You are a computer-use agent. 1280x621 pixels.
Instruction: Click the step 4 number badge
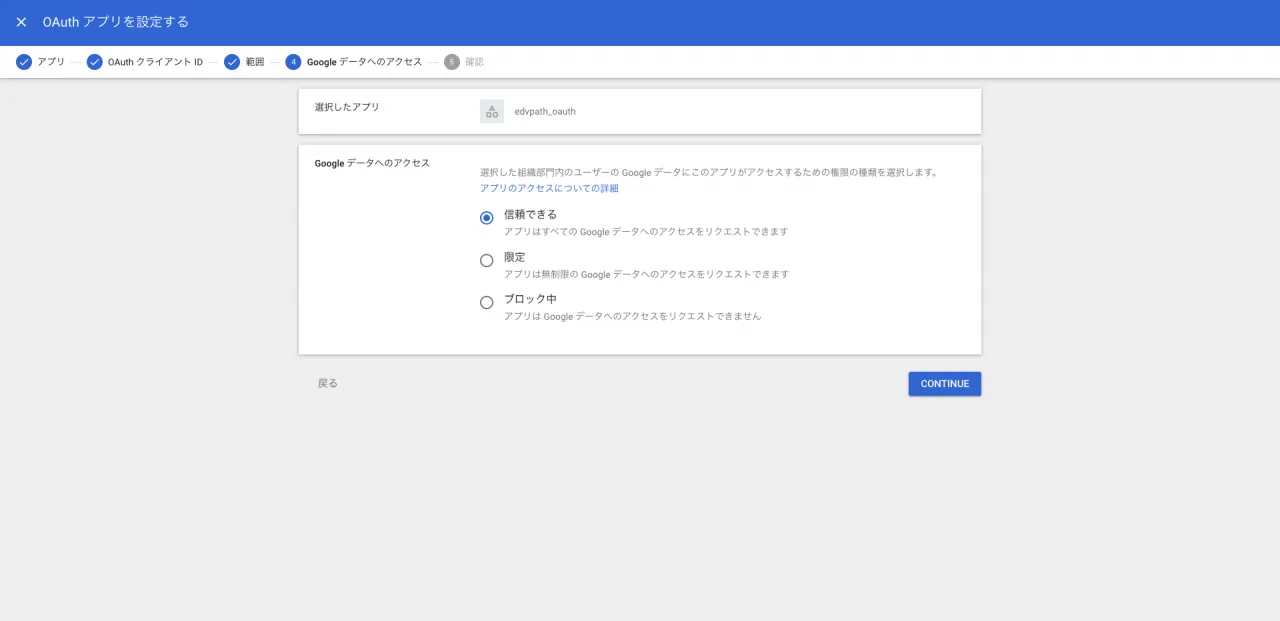[293, 62]
